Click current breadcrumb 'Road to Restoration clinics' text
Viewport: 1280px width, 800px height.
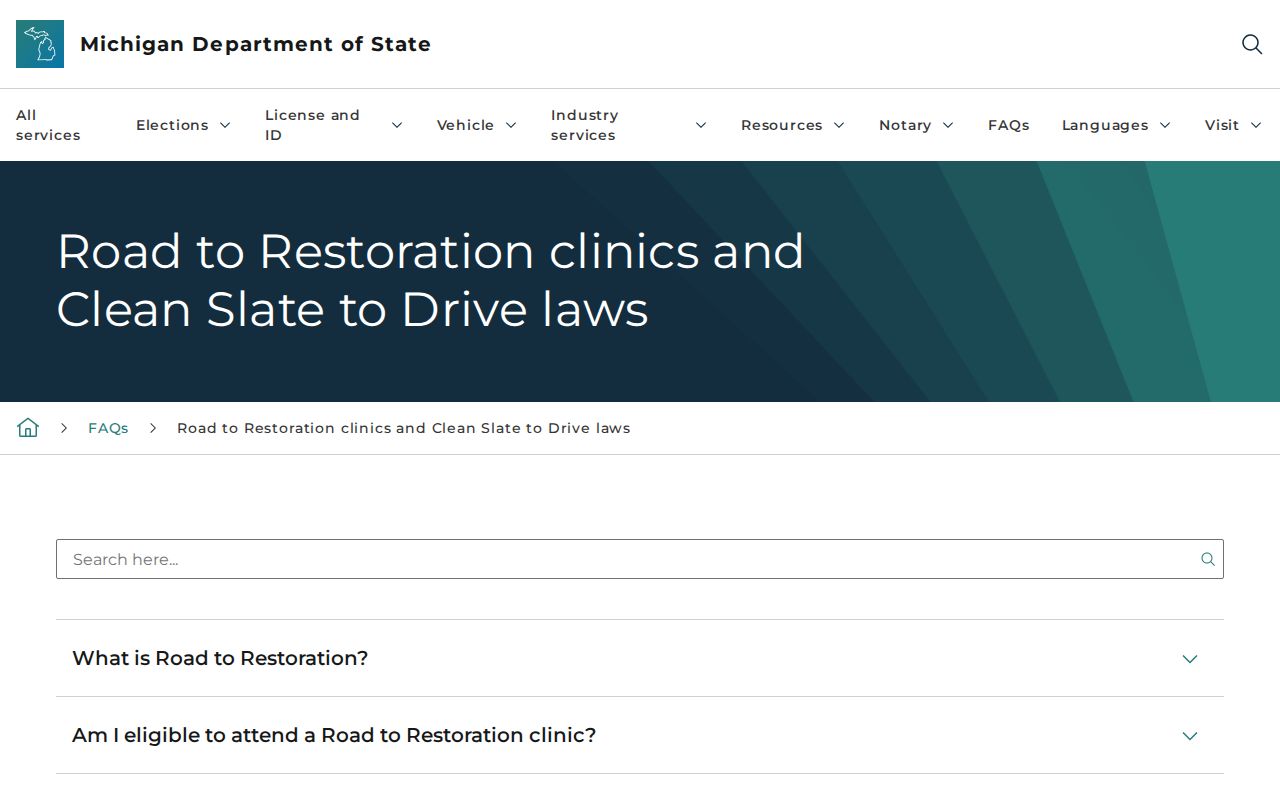[404, 428]
